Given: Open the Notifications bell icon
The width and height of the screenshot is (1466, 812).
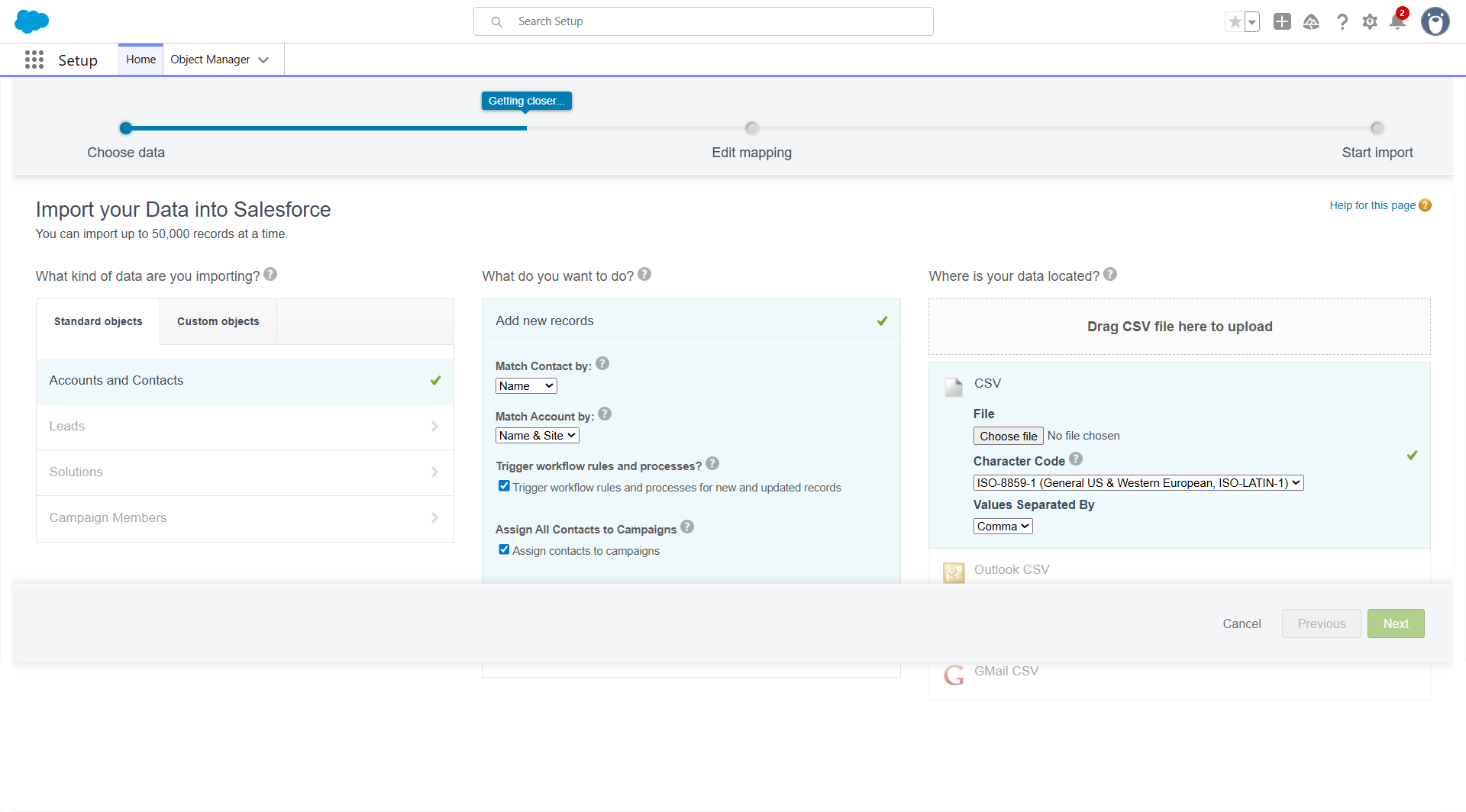Looking at the screenshot, I should 1397,21.
